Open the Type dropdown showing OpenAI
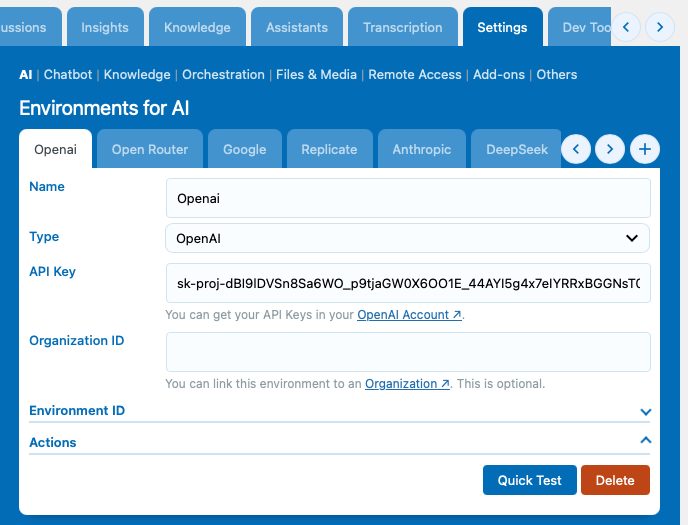 click(407, 238)
